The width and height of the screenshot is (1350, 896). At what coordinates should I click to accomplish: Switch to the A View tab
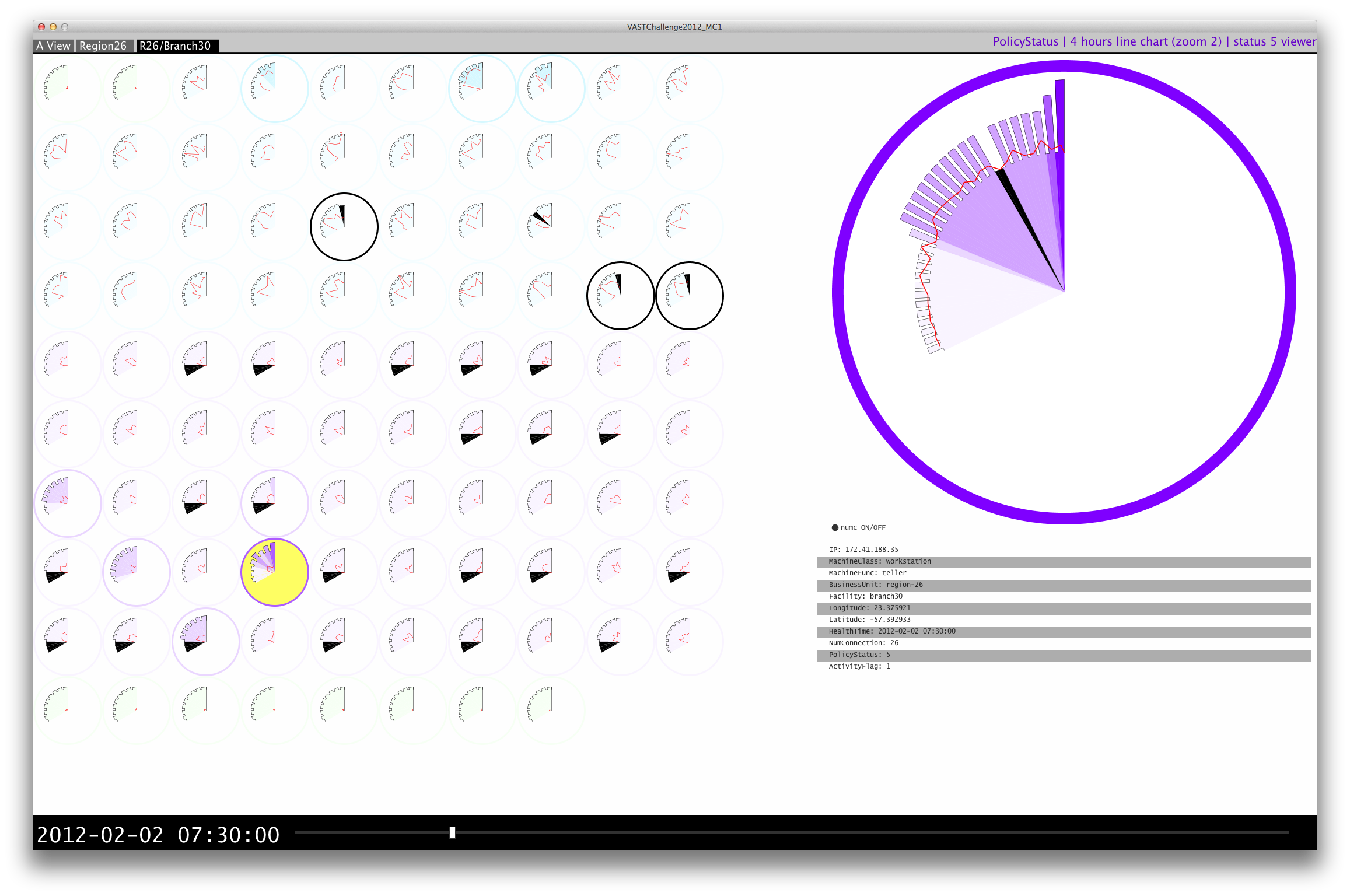pyautogui.click(x=53, y=45)
